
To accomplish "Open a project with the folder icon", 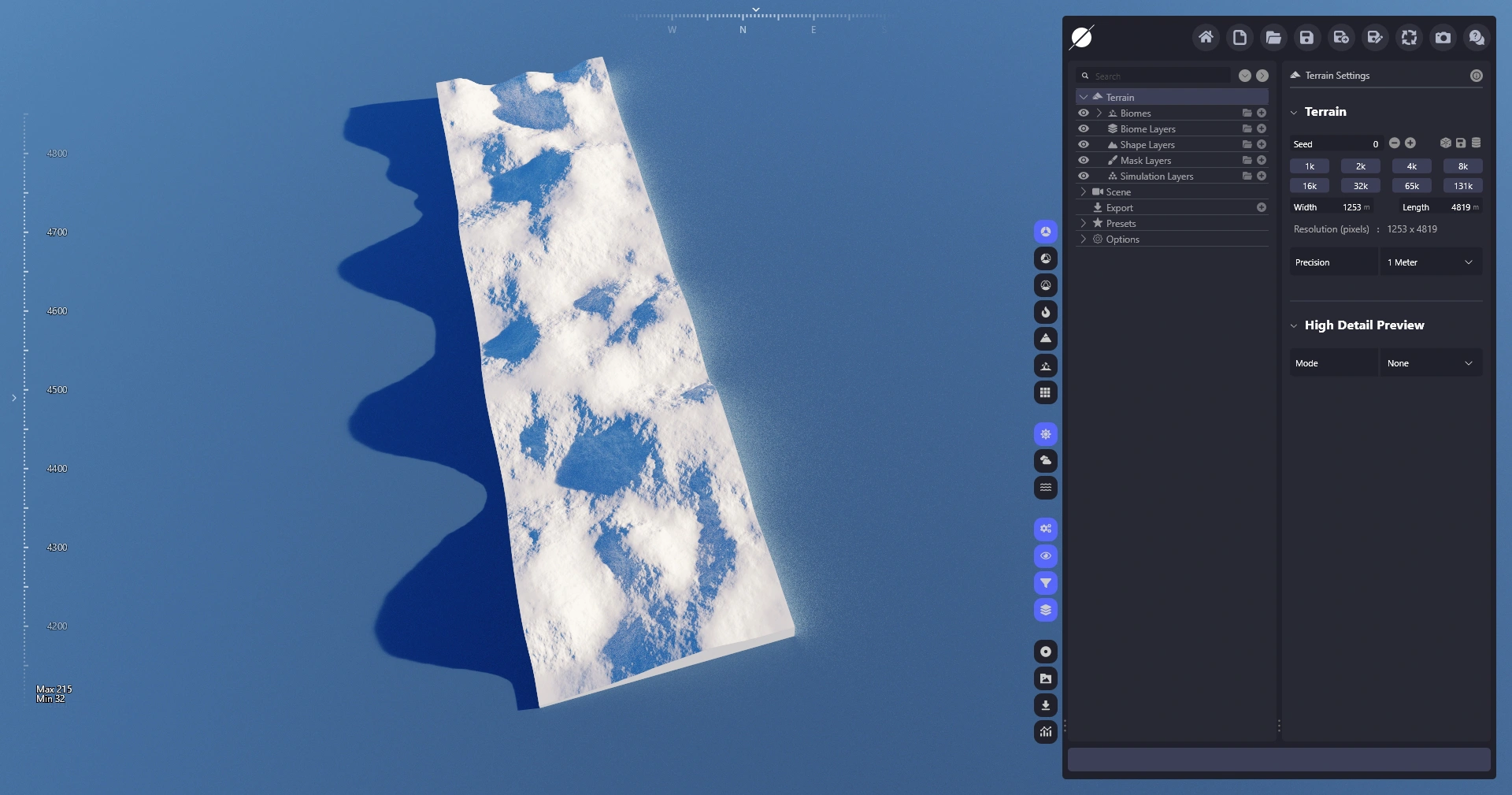I will [x=1273, y=38].
